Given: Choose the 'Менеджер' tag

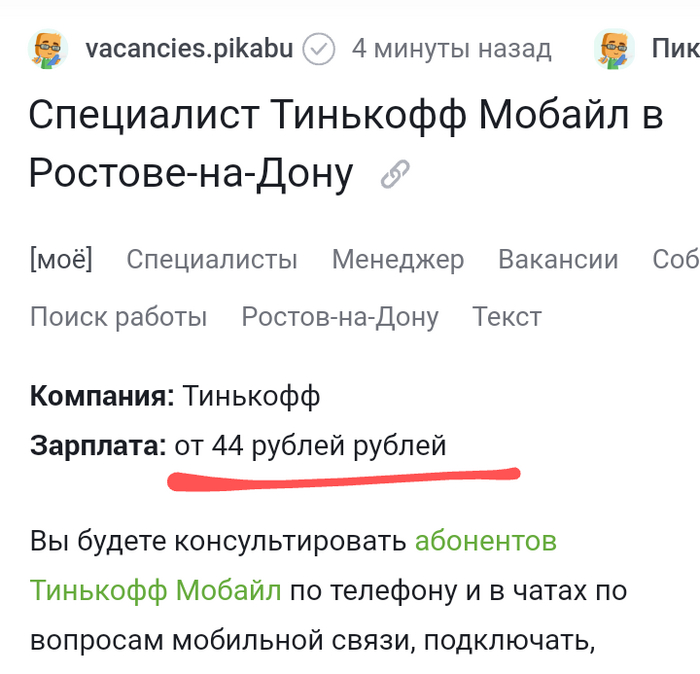Looking at the screenshot, I should tap(398, 260).
